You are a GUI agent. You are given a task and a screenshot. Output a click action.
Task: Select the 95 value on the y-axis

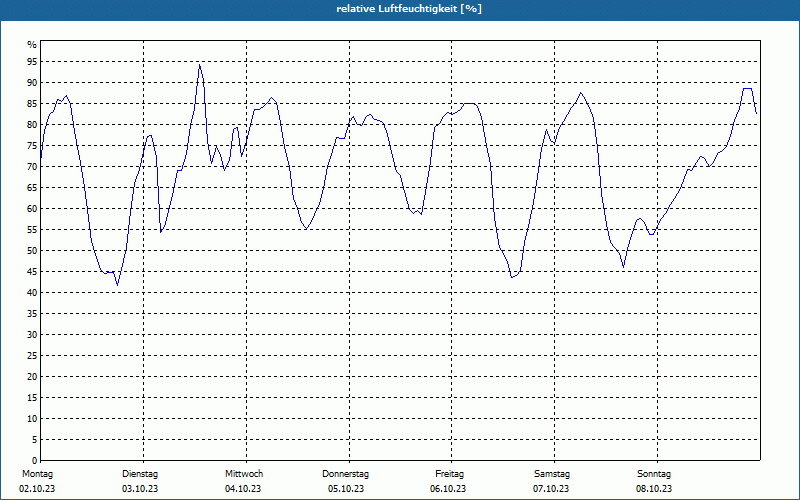click(32, 62)
